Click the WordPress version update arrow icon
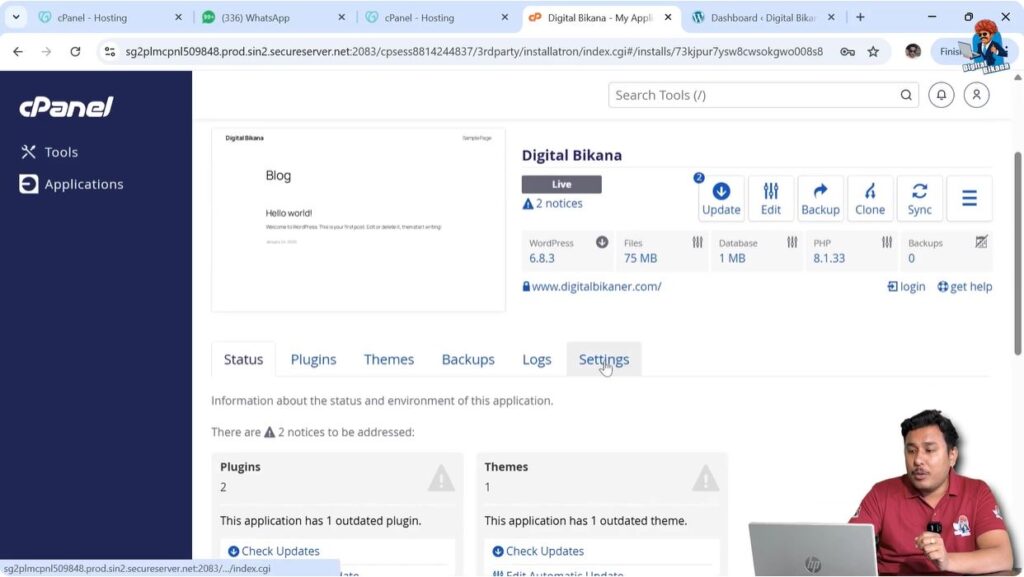1024x577 pixels. coord(602,242)
